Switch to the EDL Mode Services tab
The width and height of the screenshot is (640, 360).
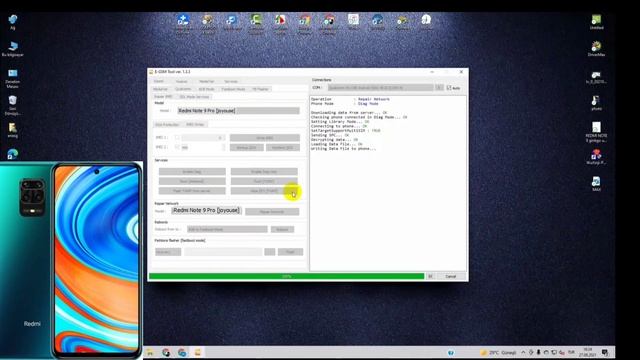point(195,97)
